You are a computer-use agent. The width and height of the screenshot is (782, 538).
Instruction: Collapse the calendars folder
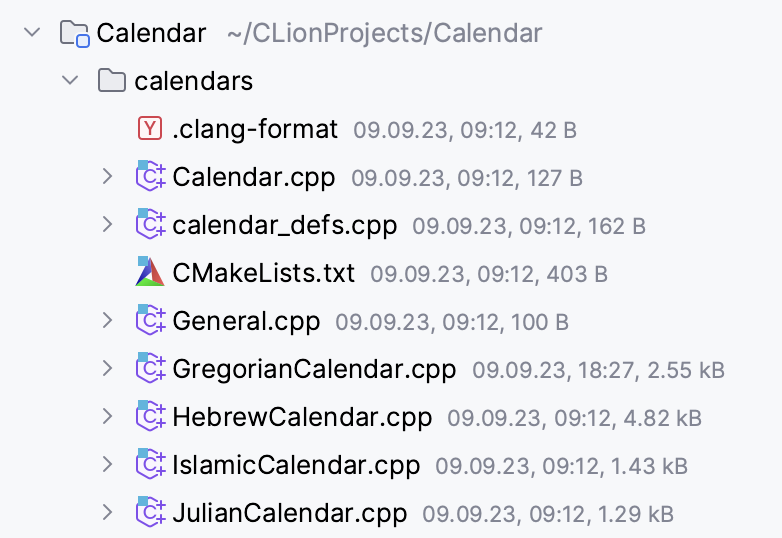[x=70, y=81]
